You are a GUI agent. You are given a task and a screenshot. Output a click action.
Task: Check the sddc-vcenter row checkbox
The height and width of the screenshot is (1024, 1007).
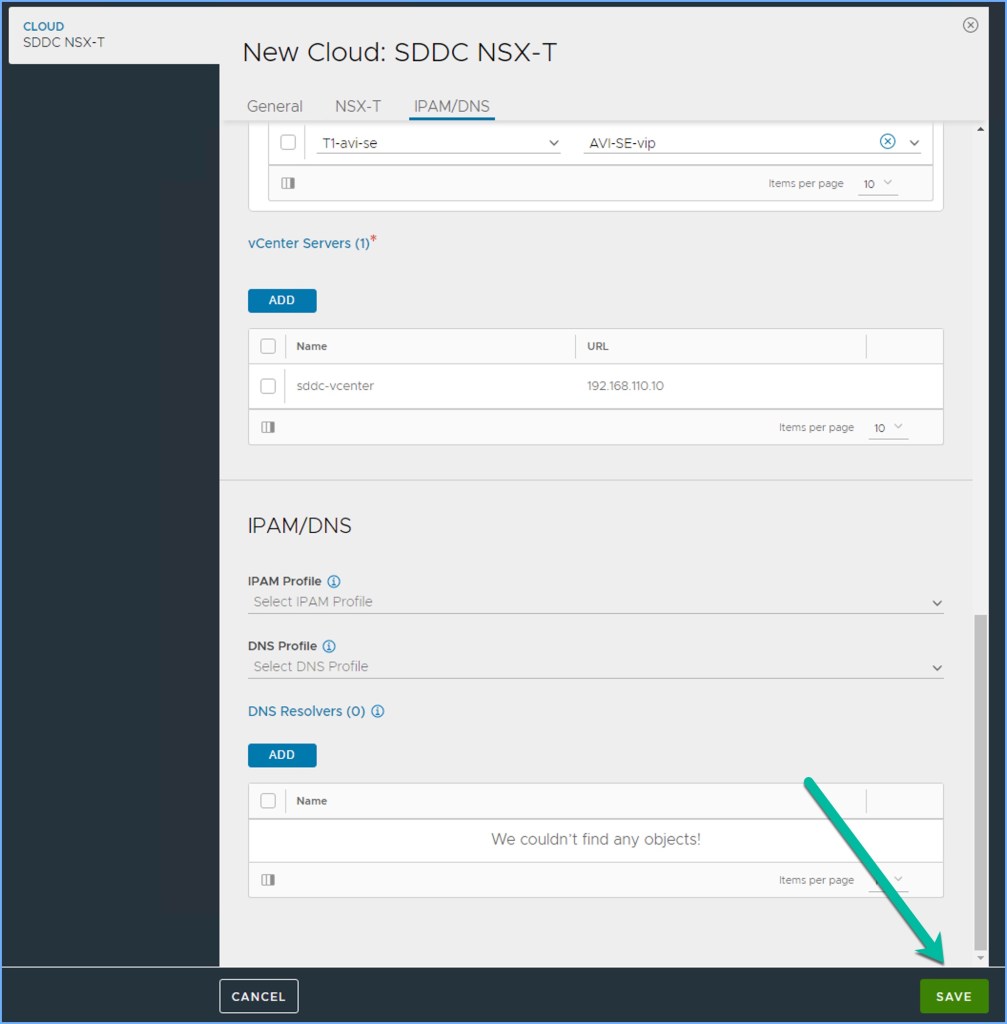(268, 386)
